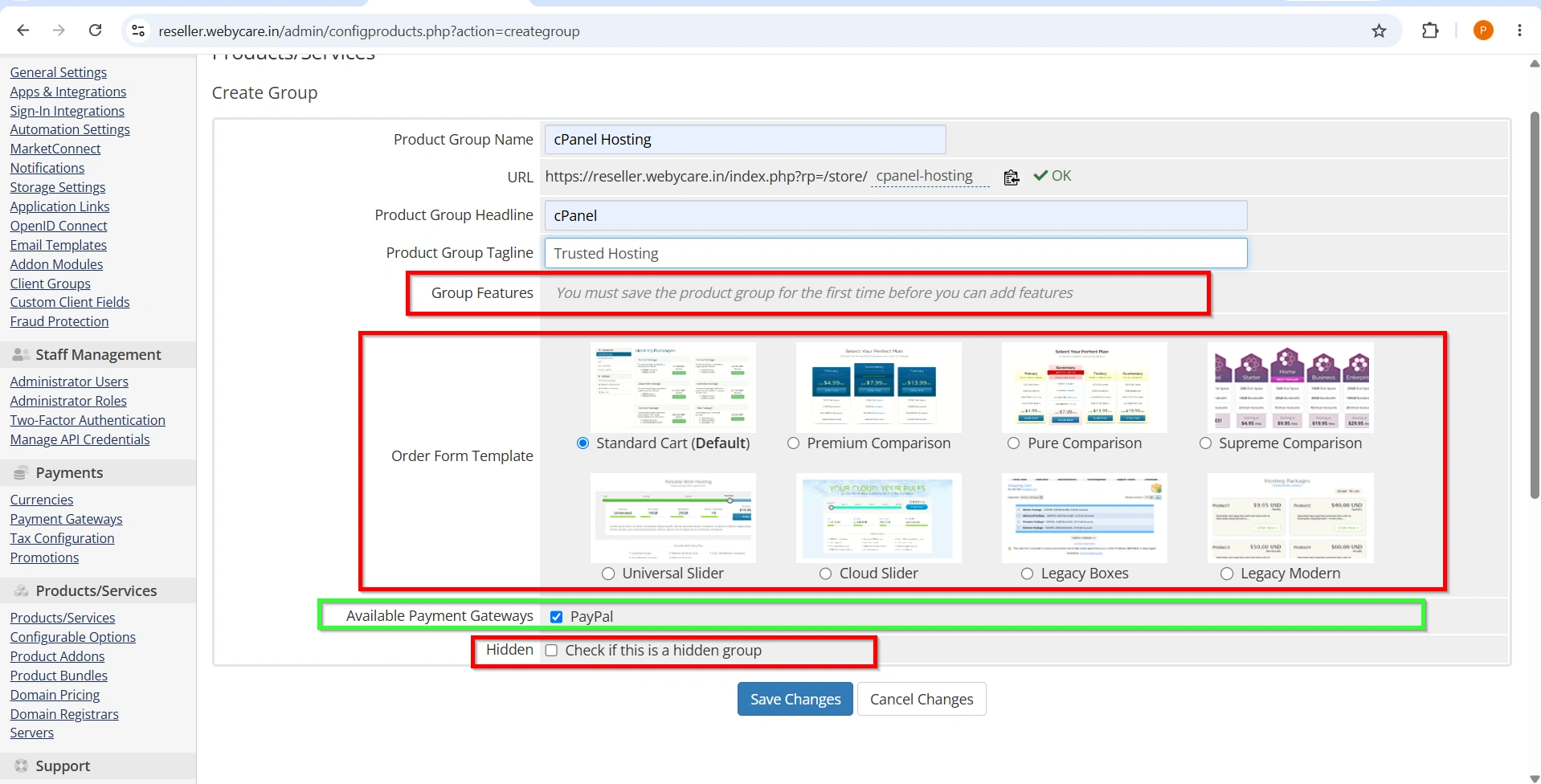The width and height of the screenshot is (1541, 784).
Task: Open Email Templates link
Action: click(59, 245)
